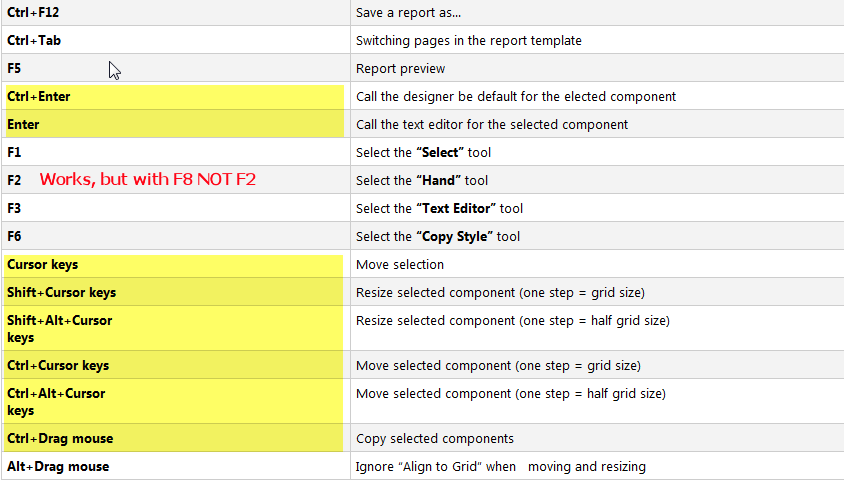Click the 'Report preview' description text
Viewport: 844px width, 489px height.
point(400,68)
